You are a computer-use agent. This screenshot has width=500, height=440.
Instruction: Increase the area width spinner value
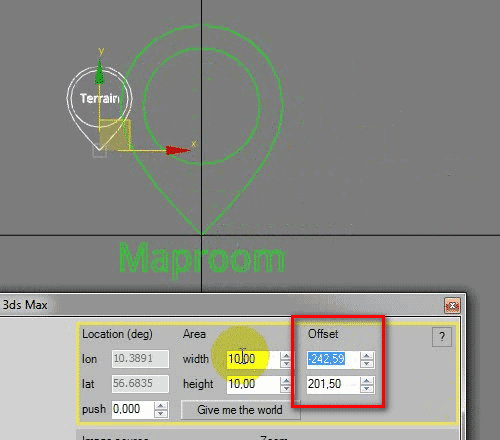[286, 356]
